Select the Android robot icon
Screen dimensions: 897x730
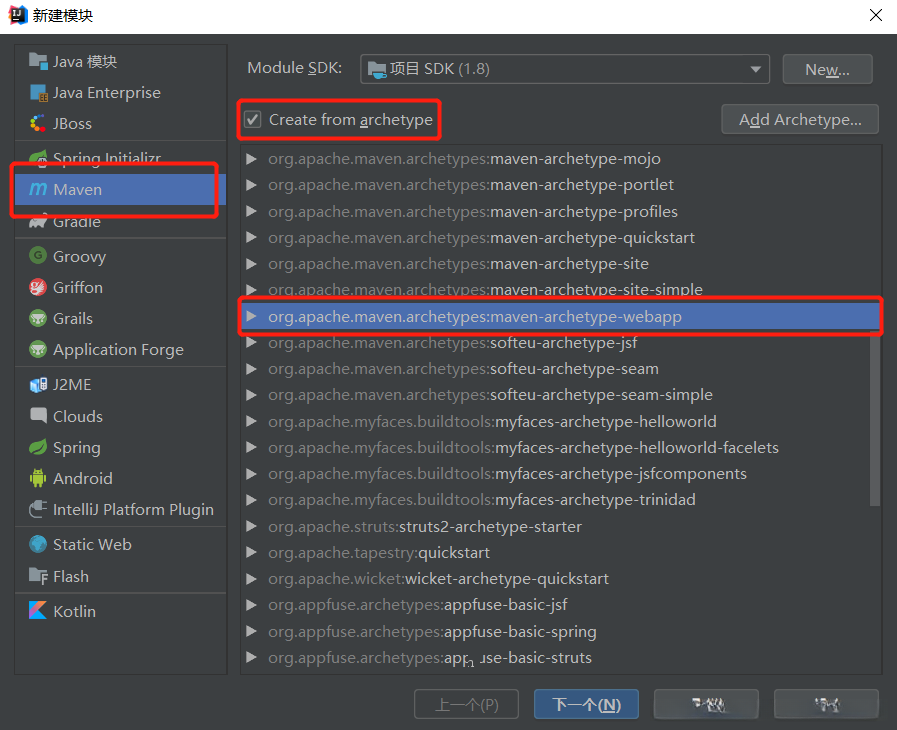pos(38,478)
